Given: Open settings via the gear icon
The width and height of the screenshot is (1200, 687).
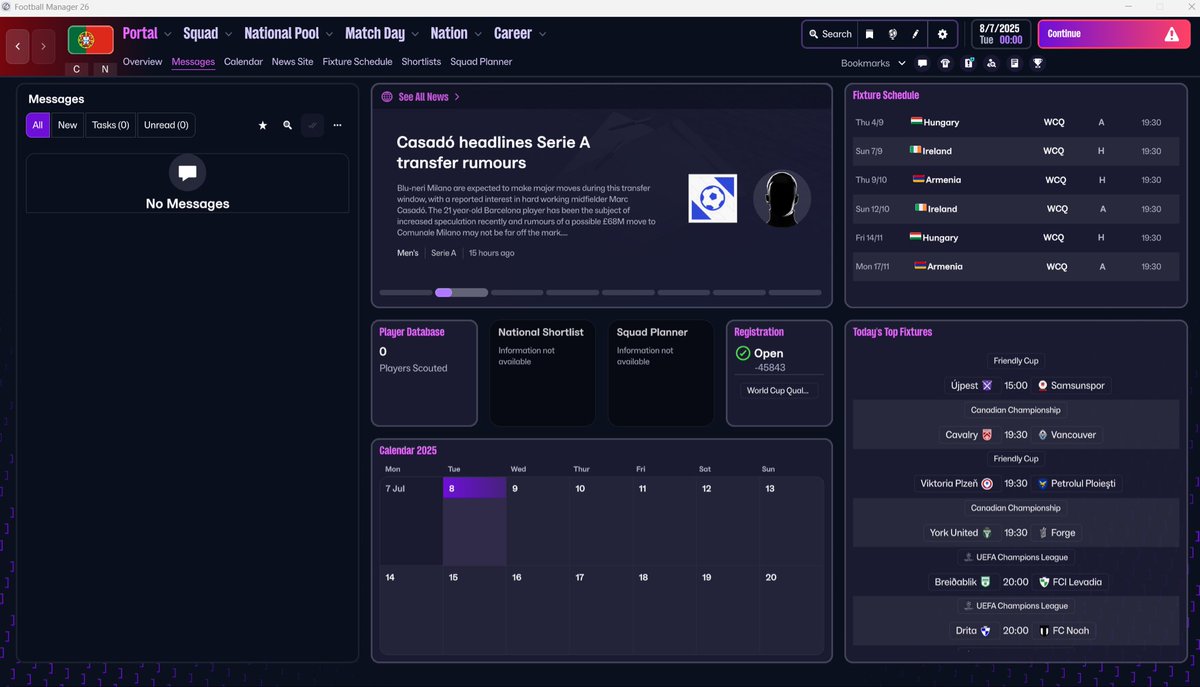Looking at the screenshot, I should [x=942, y=34].
